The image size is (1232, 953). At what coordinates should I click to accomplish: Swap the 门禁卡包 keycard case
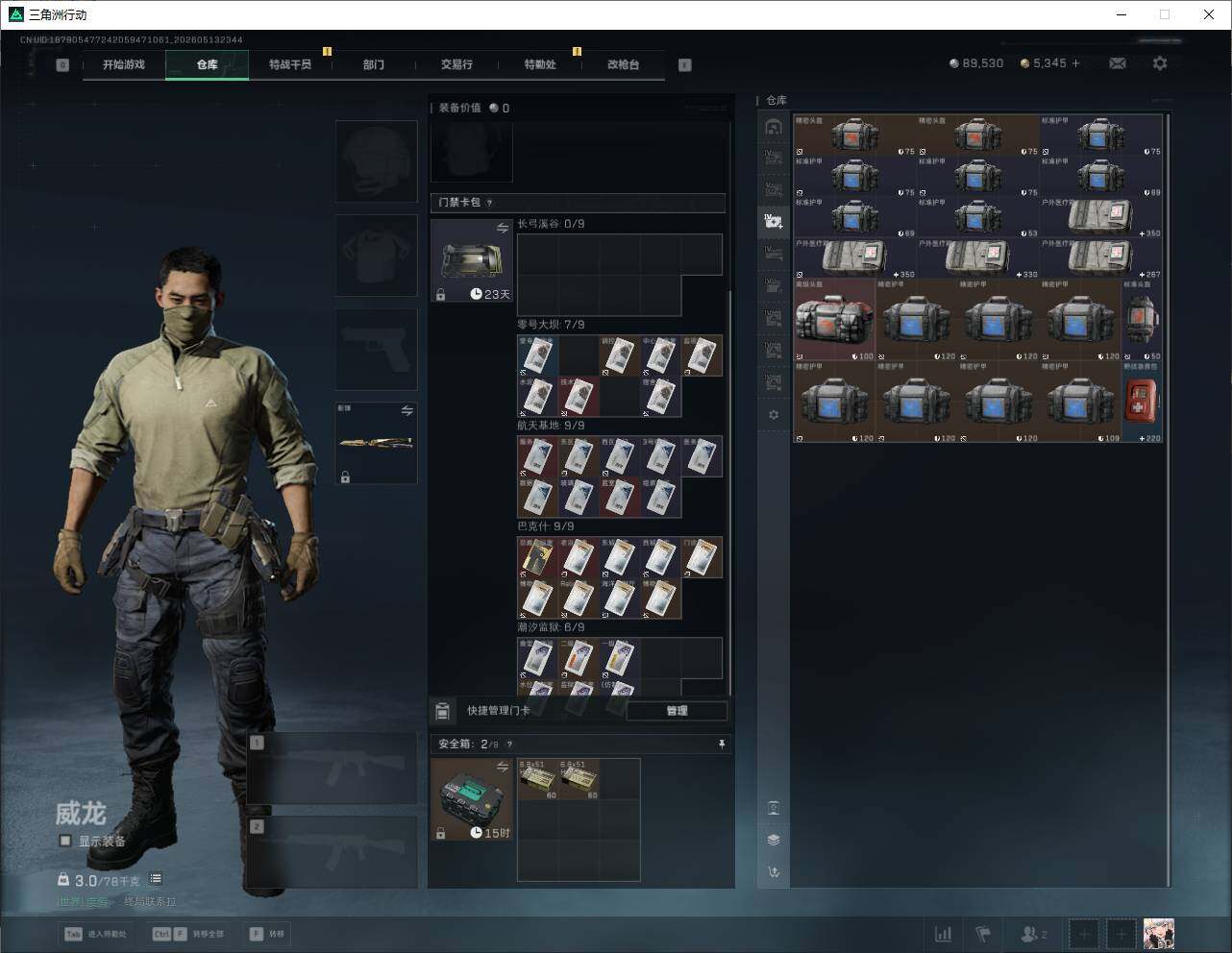click(x=502, y=229)
